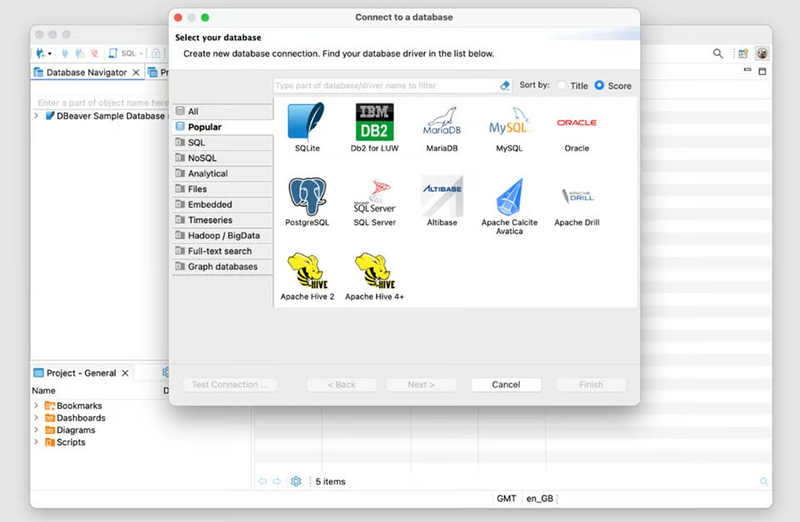The image size is (800, 522).
Task: Click the Name column header in project panel
Action: point(44,390)
